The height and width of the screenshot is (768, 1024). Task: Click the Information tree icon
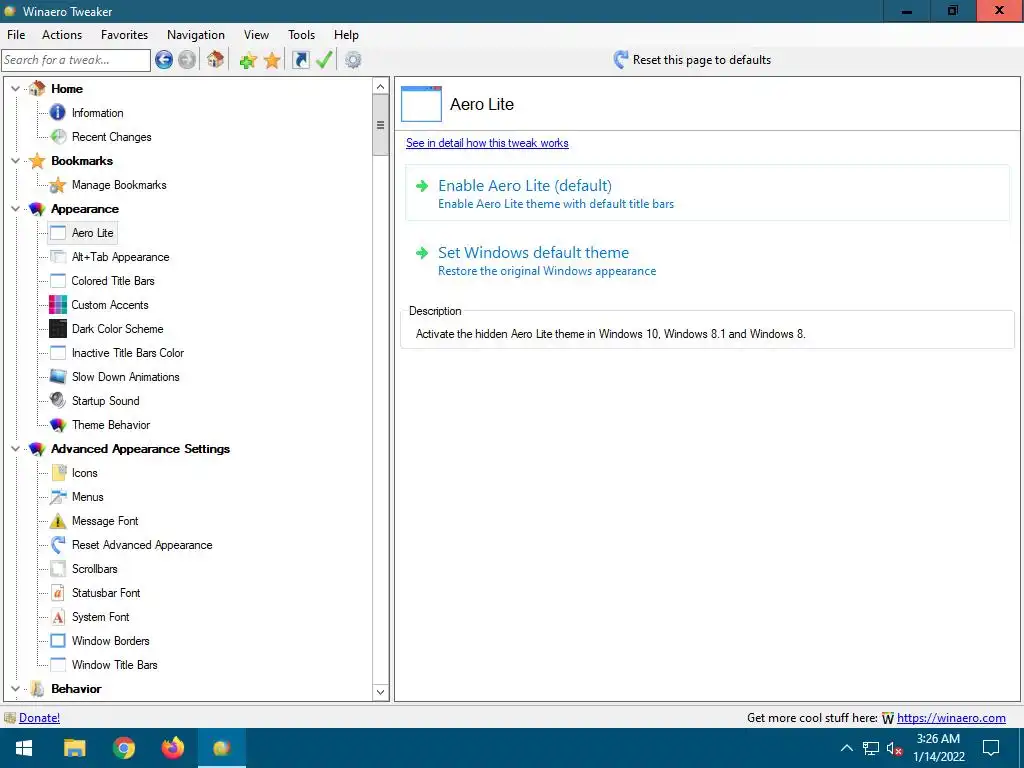(57, 112)
